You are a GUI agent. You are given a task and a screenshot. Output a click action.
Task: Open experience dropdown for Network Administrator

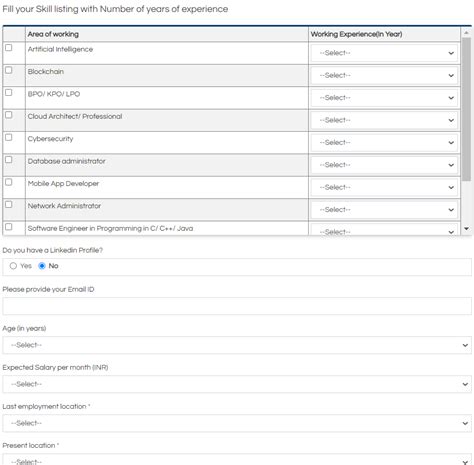click(384, 210)
